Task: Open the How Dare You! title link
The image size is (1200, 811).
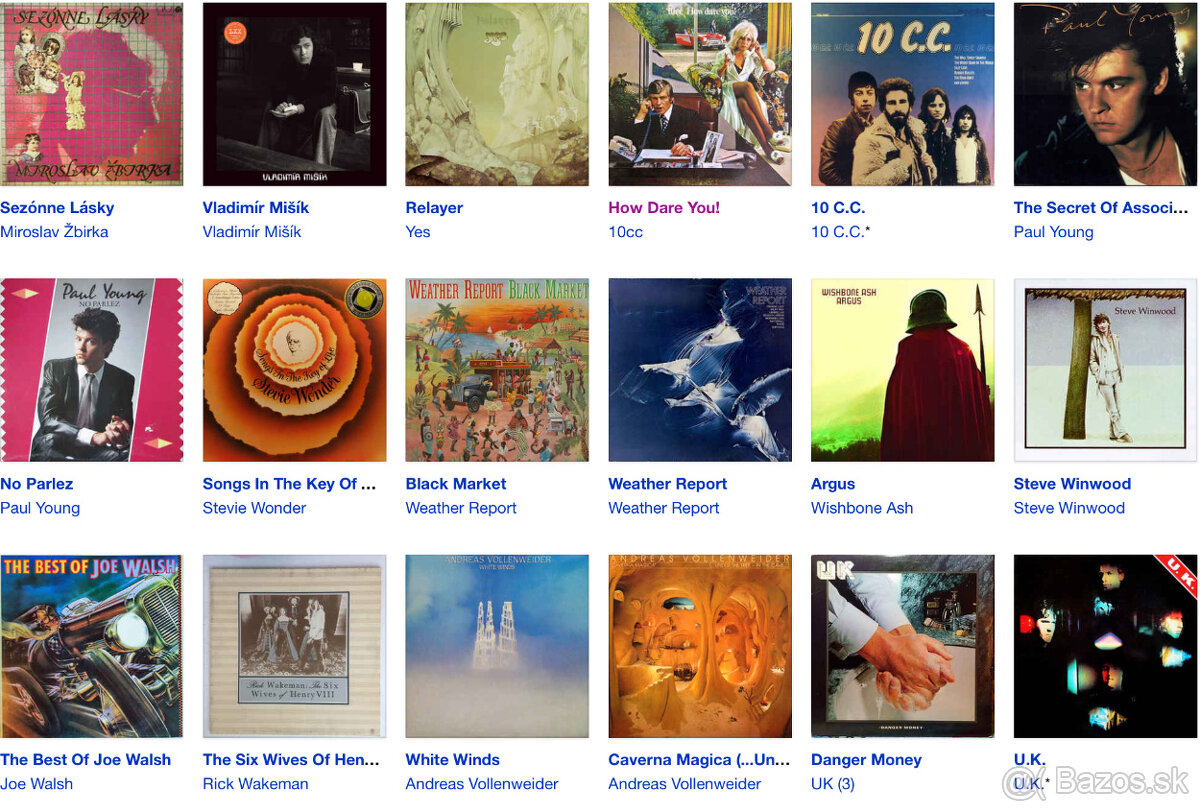Action: (x=664, y=208)
